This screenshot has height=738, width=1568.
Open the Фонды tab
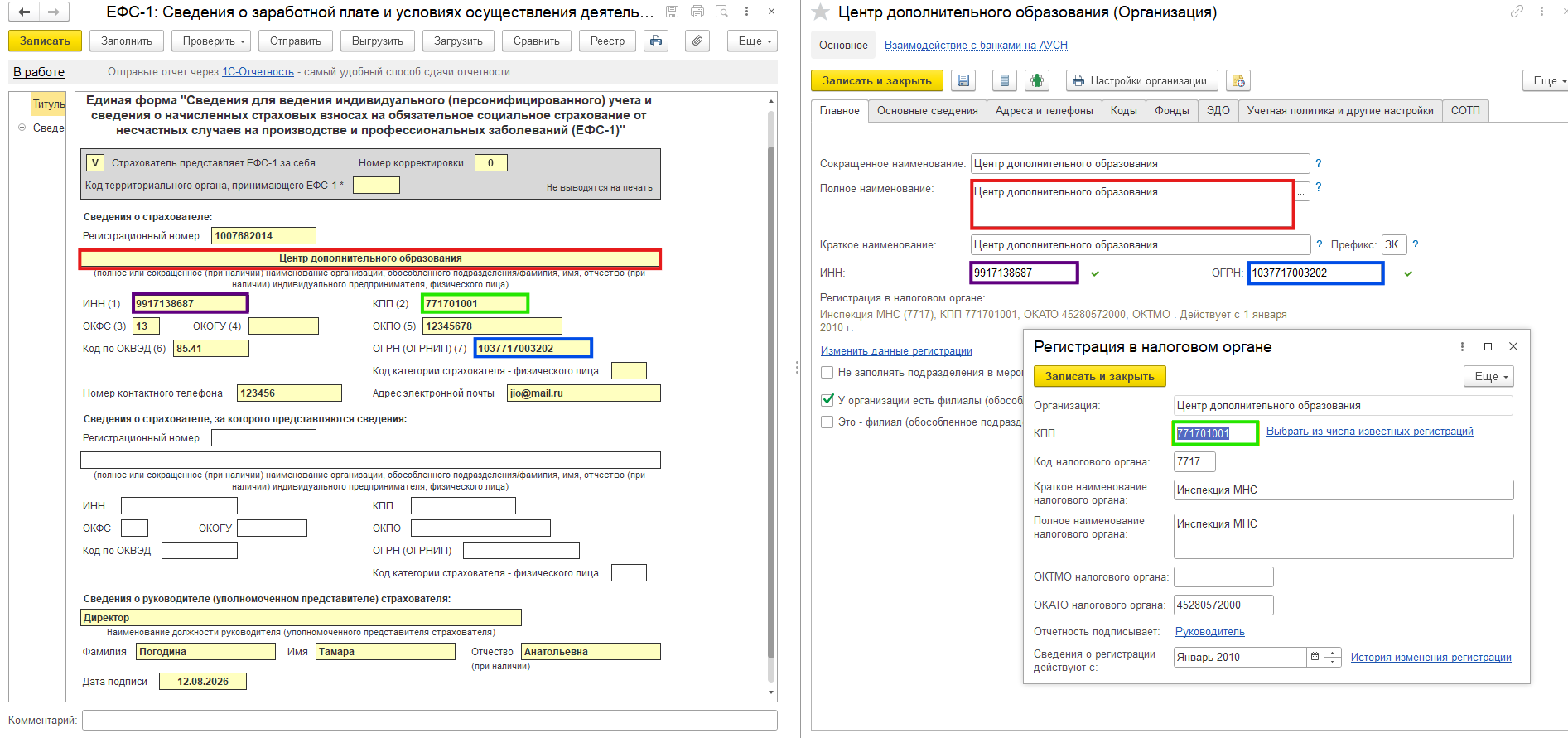click(x=1172, y=110)
